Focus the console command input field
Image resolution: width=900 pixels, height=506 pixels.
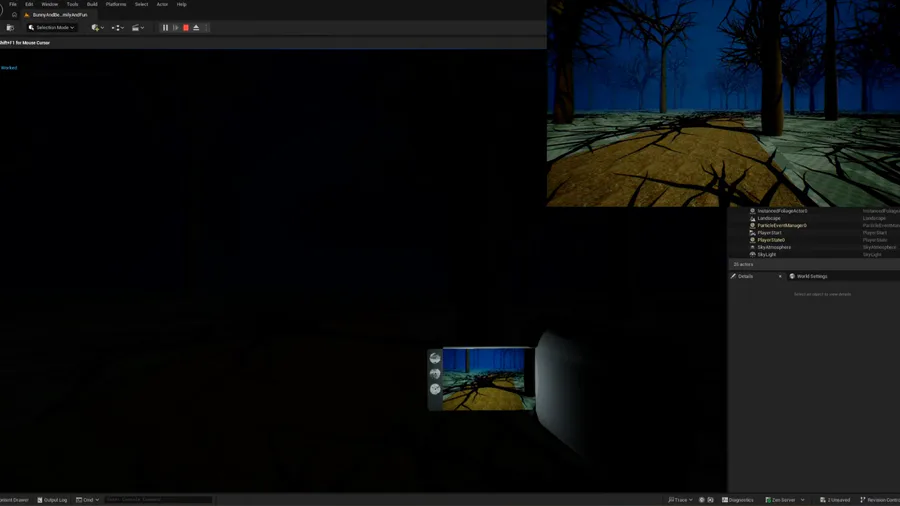click(x=158, y=500)
